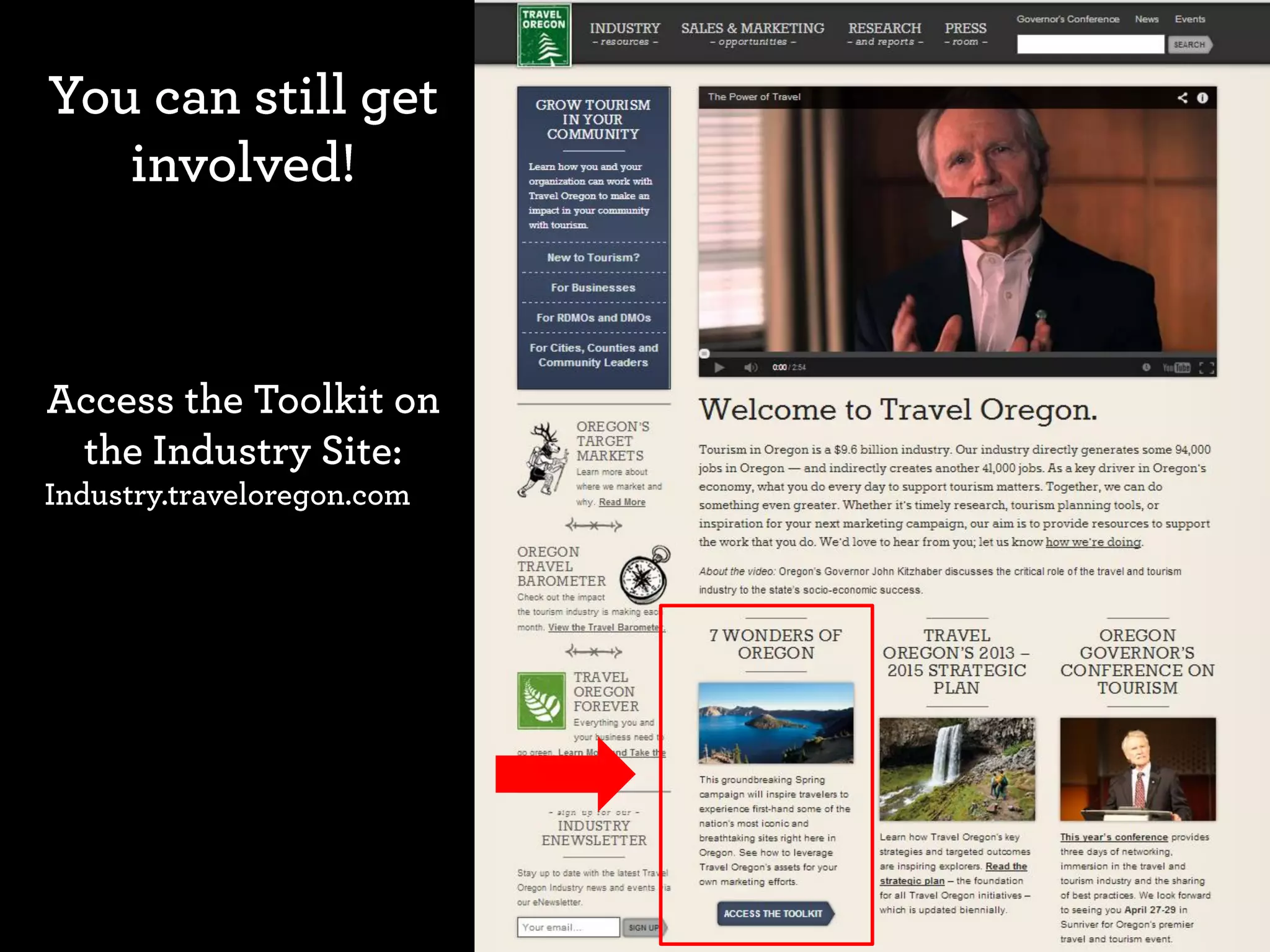1270x952 pixels.
Task: Open the Sales & Marketing opportunities menu
Action: click(752, 33)
